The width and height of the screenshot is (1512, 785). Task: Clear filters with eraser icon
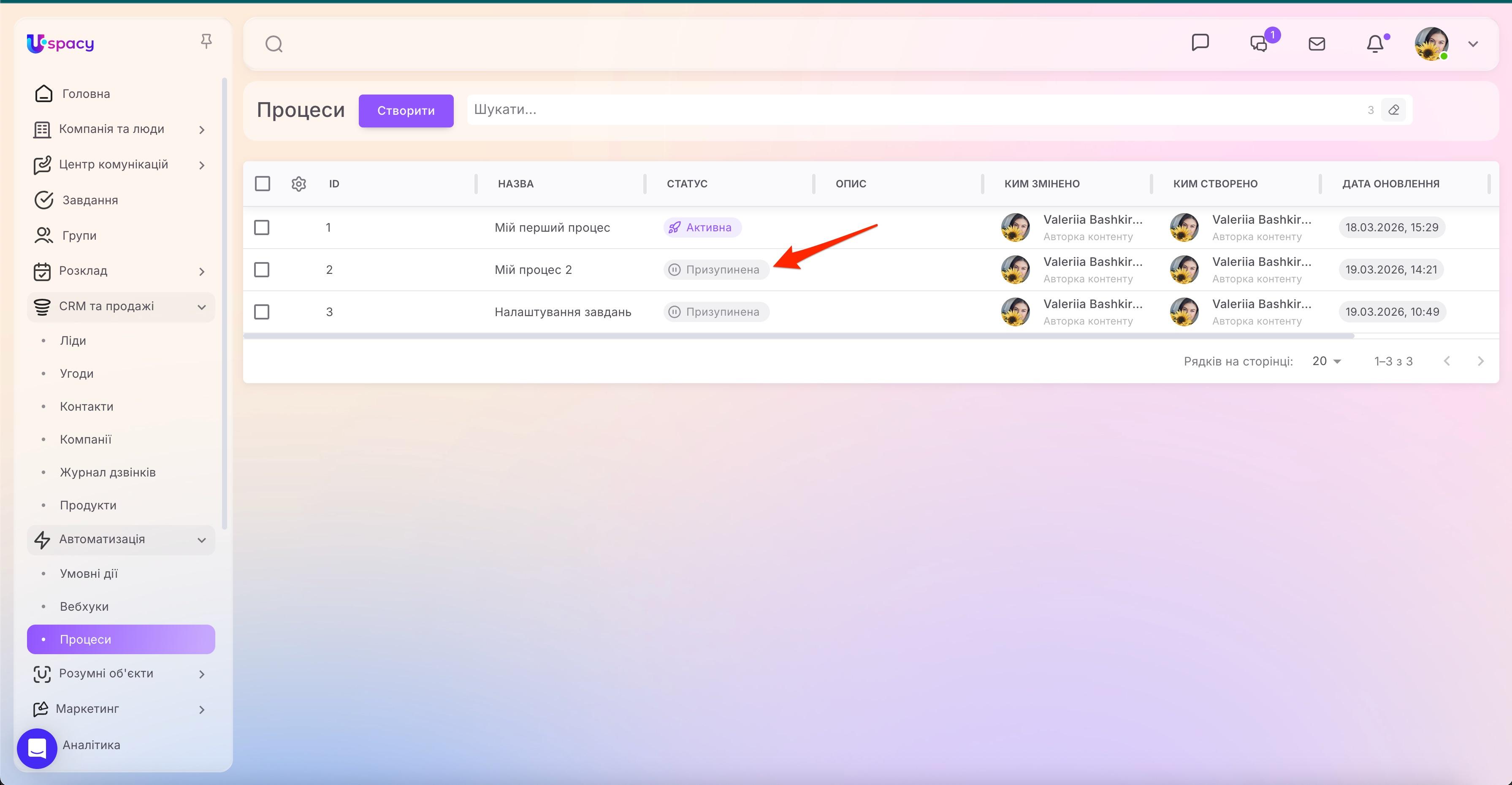(1393, 110)
